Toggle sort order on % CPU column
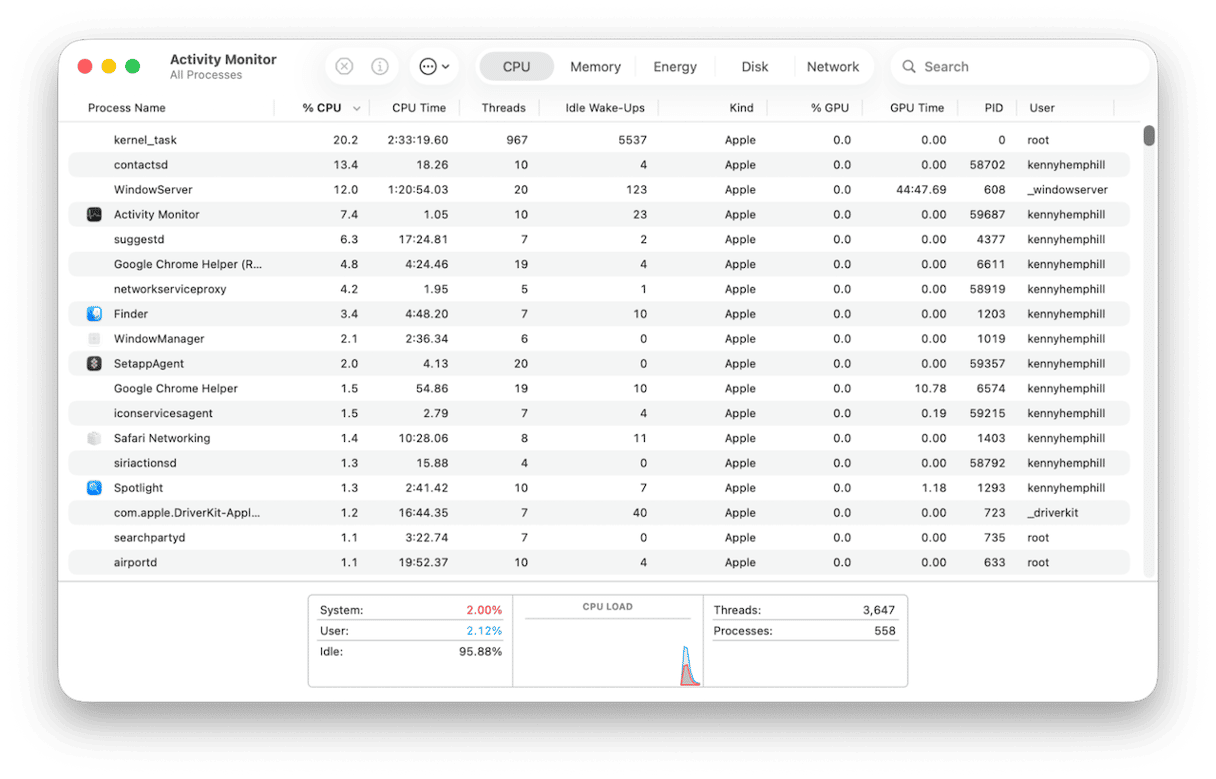Screen dimensions: 1216x779 point(322,108)
